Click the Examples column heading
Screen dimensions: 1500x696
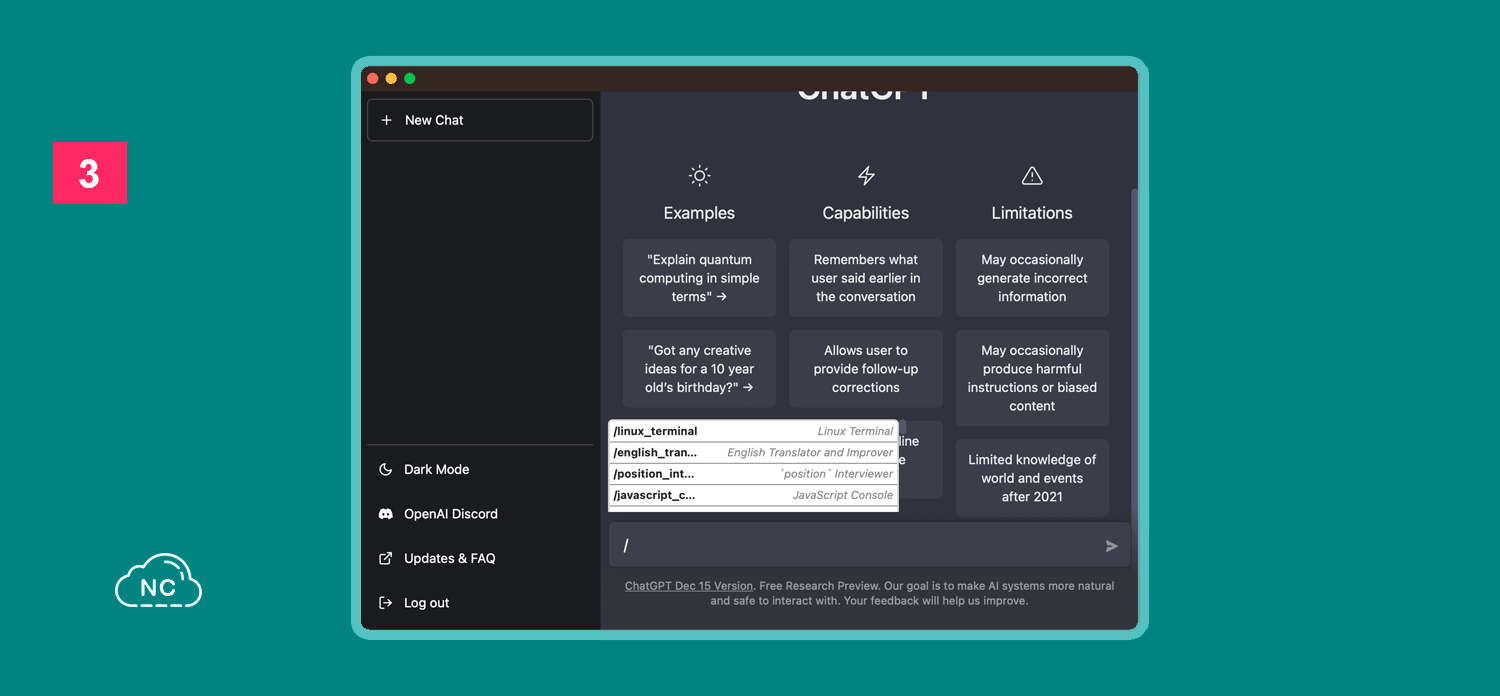(x=699, y=213)
